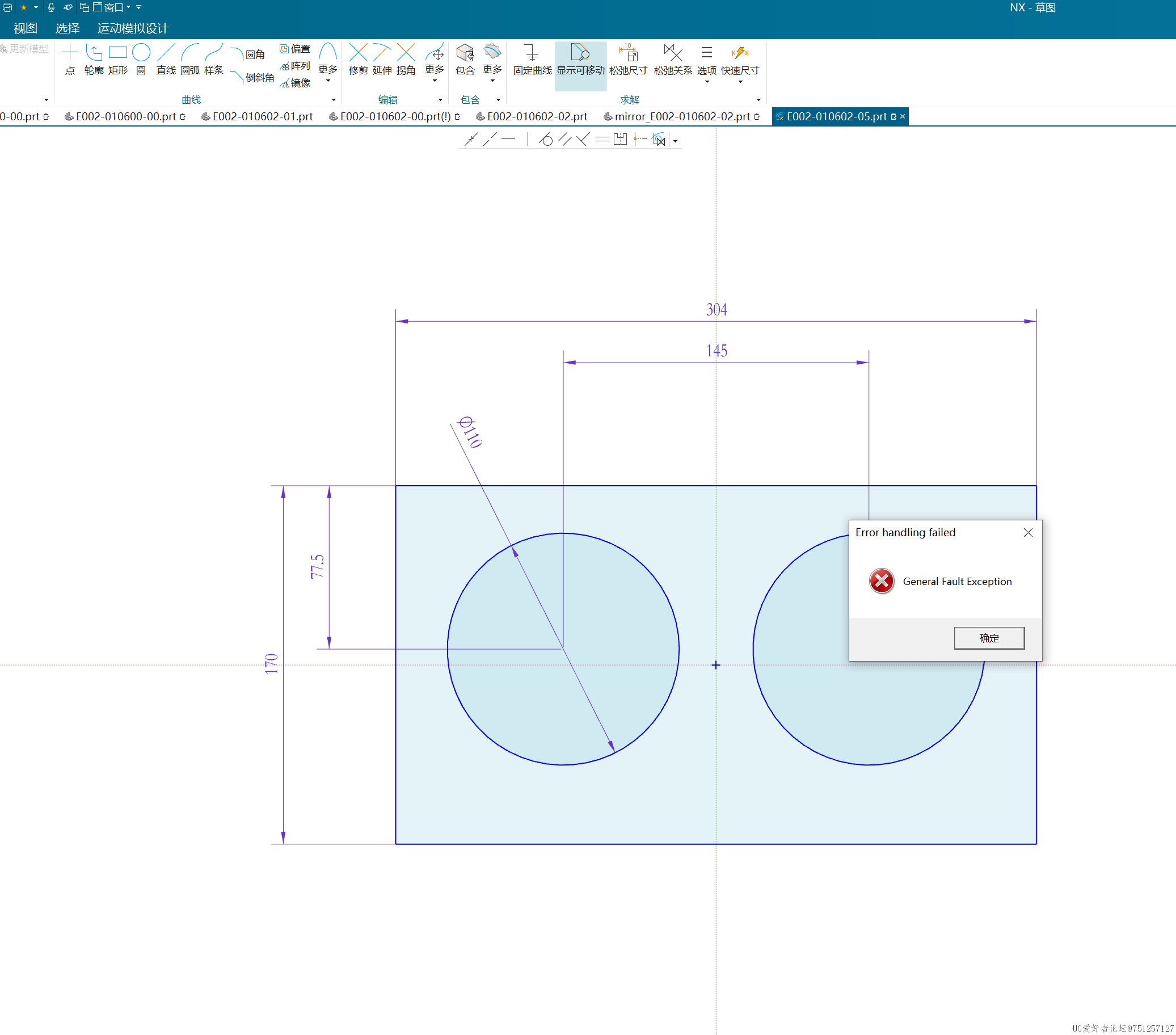This screenshot has width=1176, height=1035.
Task: Select the 77.5 vertical dimension
Action: pos(317,566)
